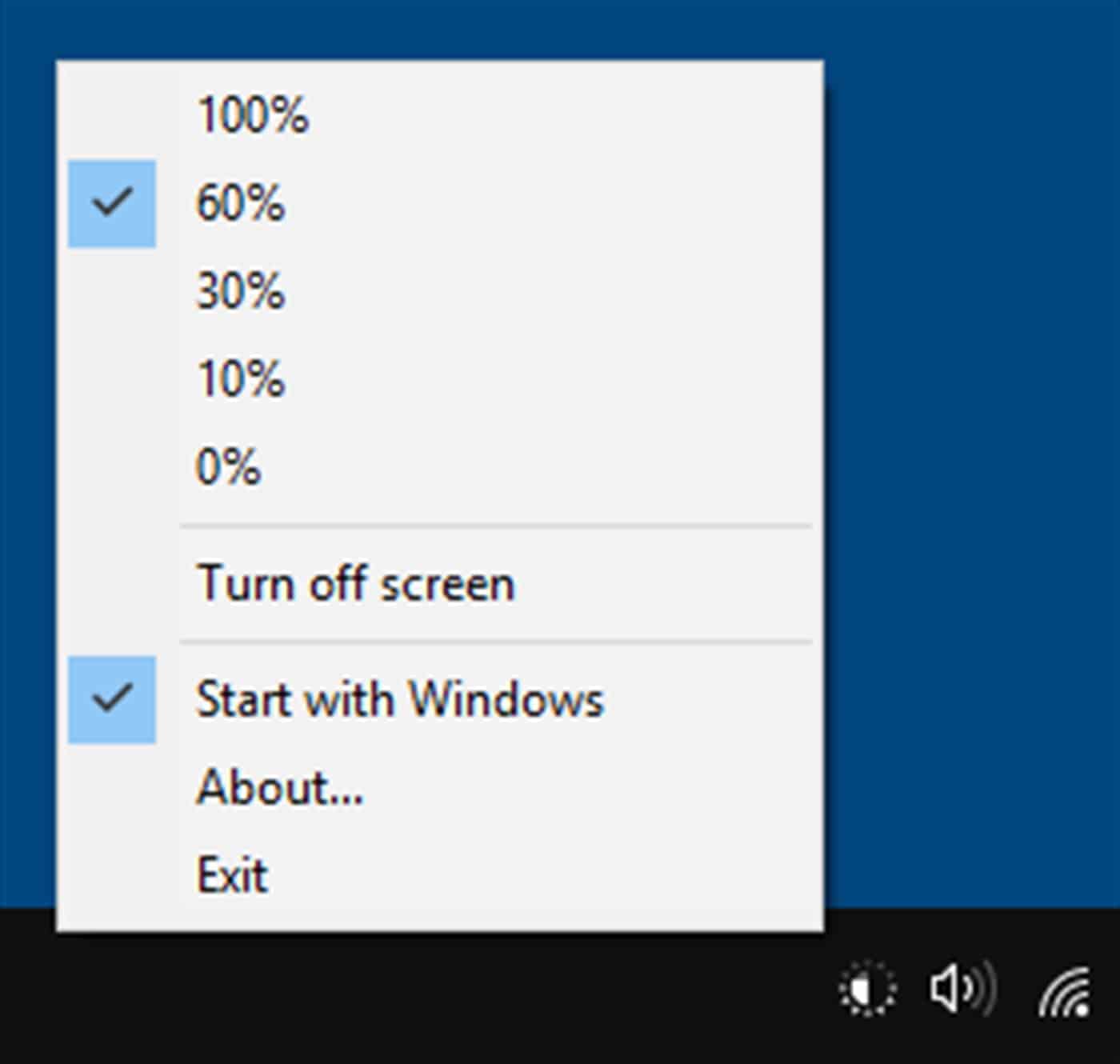Click the empty check area beside 30%
Screen dimensions: 1120x1064
tap(112, 290)
